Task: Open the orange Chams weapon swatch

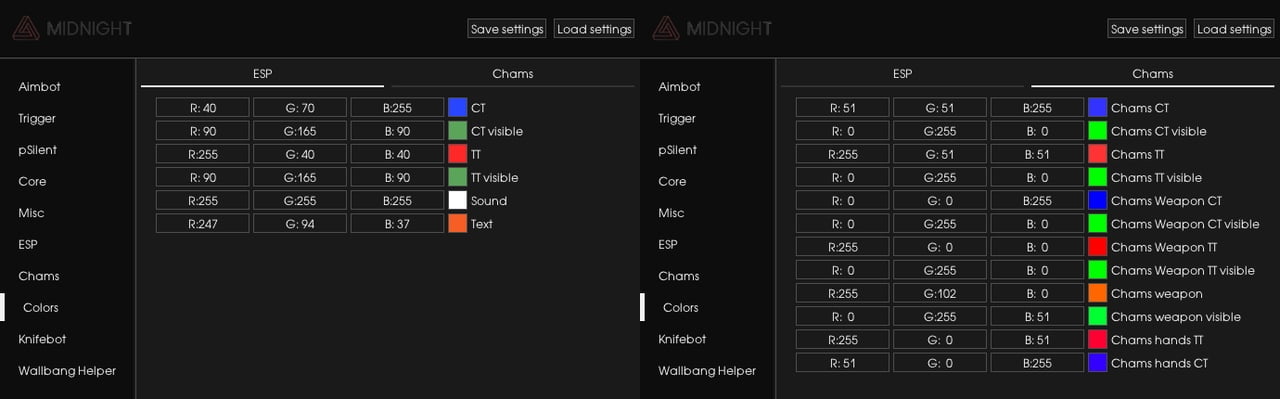Action: point(1098,293)
